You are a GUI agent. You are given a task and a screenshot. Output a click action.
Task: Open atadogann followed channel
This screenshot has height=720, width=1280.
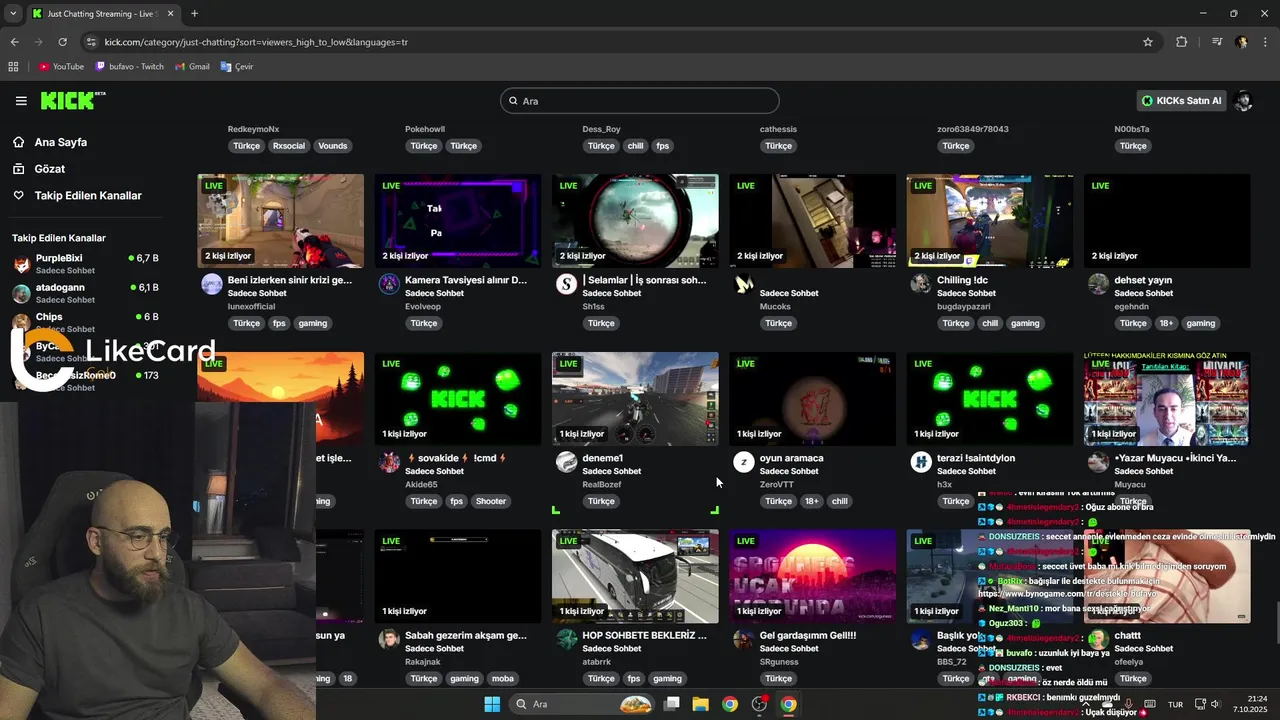85,293
